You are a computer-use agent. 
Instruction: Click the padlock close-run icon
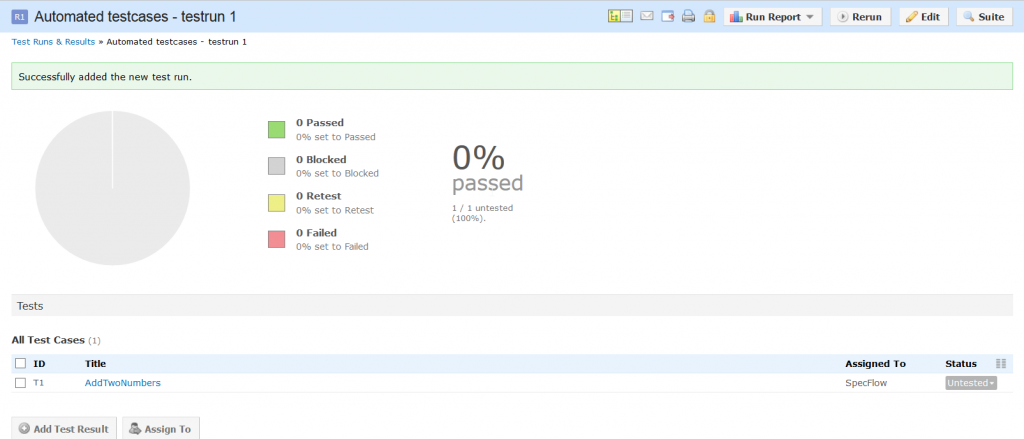[709, 17]
